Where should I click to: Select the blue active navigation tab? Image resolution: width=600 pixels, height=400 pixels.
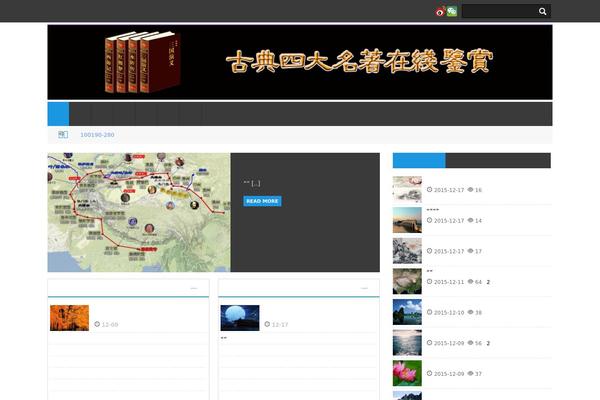coord(58,114)
